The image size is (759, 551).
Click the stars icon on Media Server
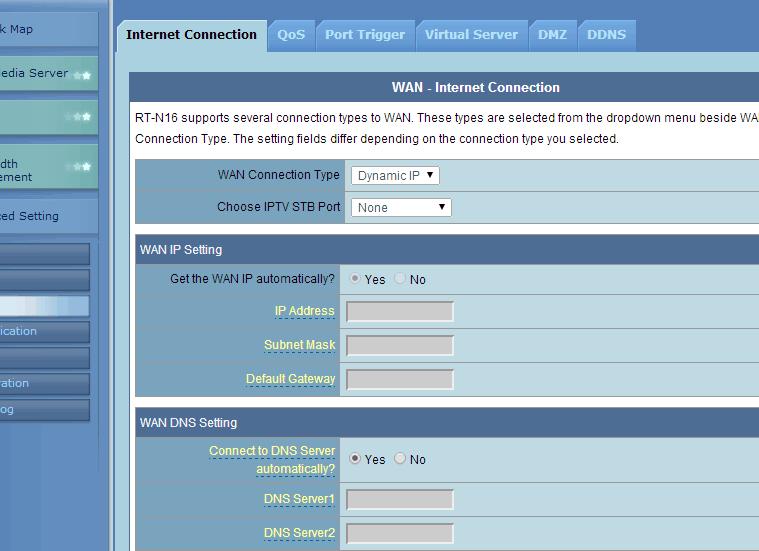tap(82, 75)
